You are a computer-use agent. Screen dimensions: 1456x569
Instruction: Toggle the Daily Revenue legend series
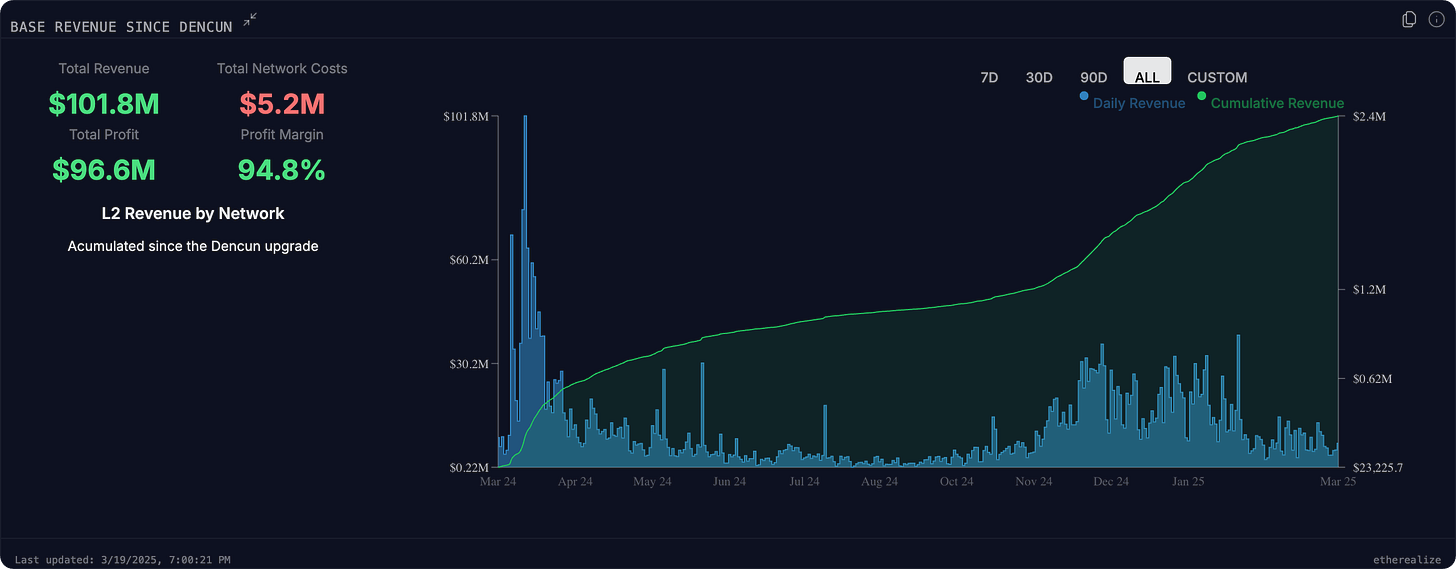pos(1139,103)
